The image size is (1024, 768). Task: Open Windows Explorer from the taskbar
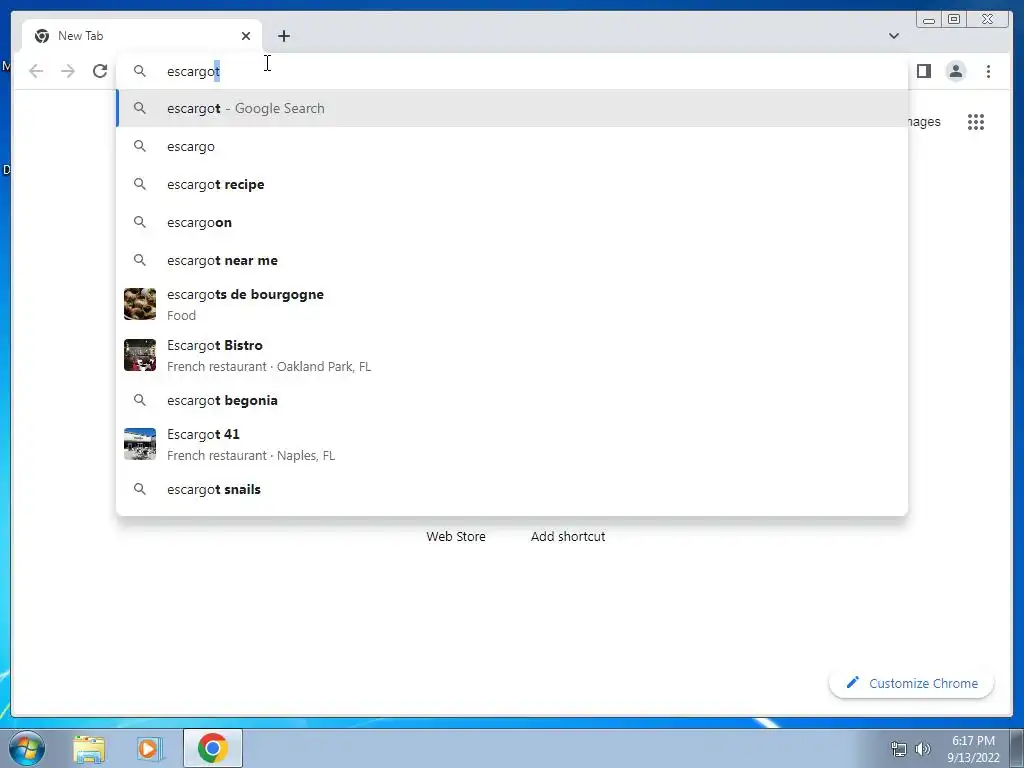click(x=89, y=748)
